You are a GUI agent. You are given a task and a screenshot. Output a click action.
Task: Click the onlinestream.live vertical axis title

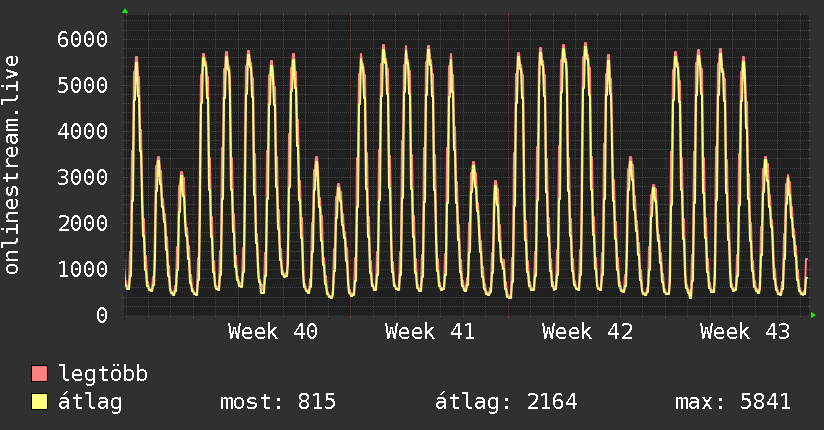tap(11, 165)
